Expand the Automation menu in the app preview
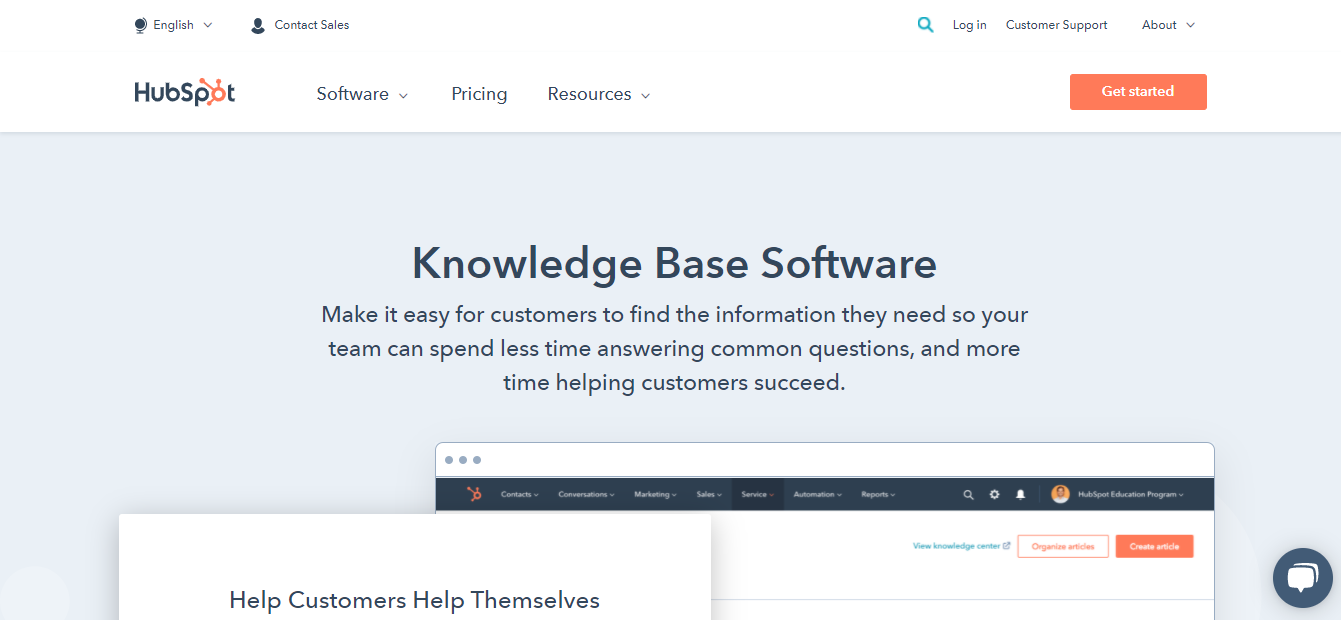Screen dimensions: 1341x620 (x=817, y=494)
